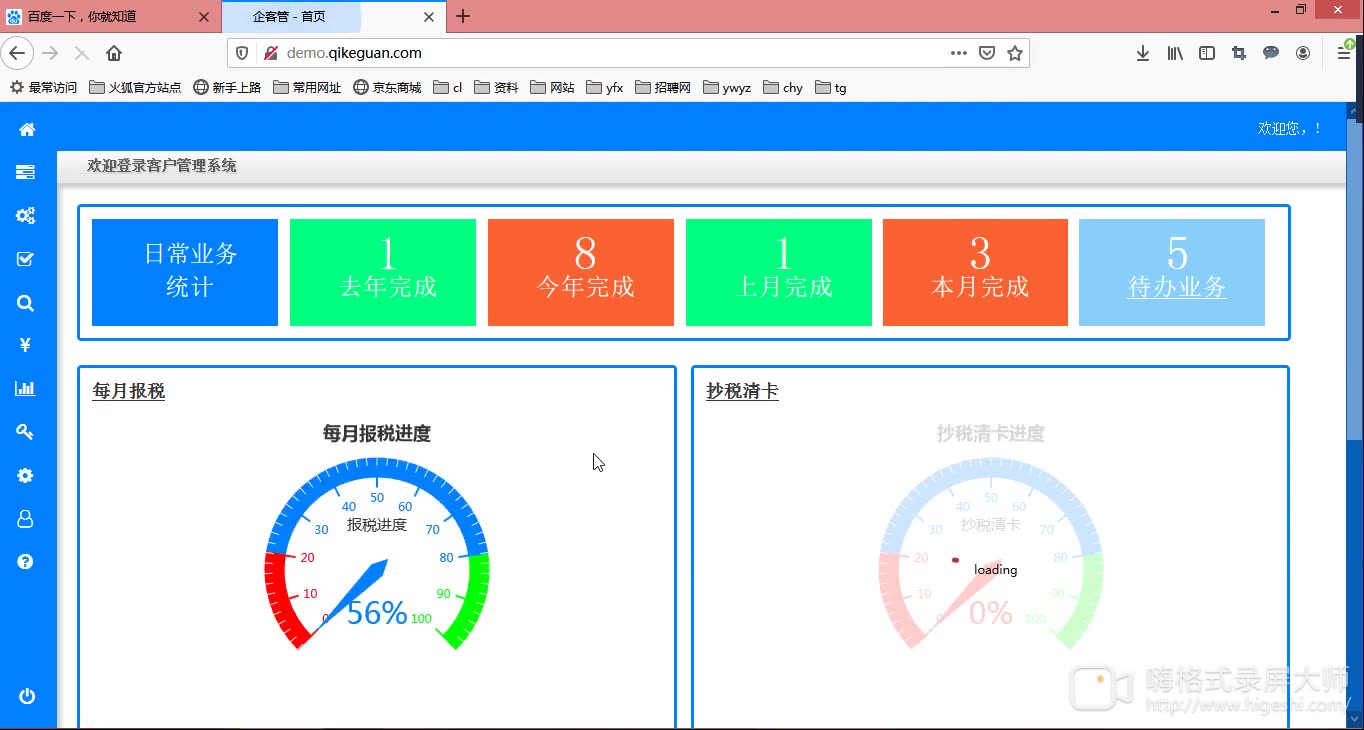Open the tg bookmark folder

(x=831, y=87)
